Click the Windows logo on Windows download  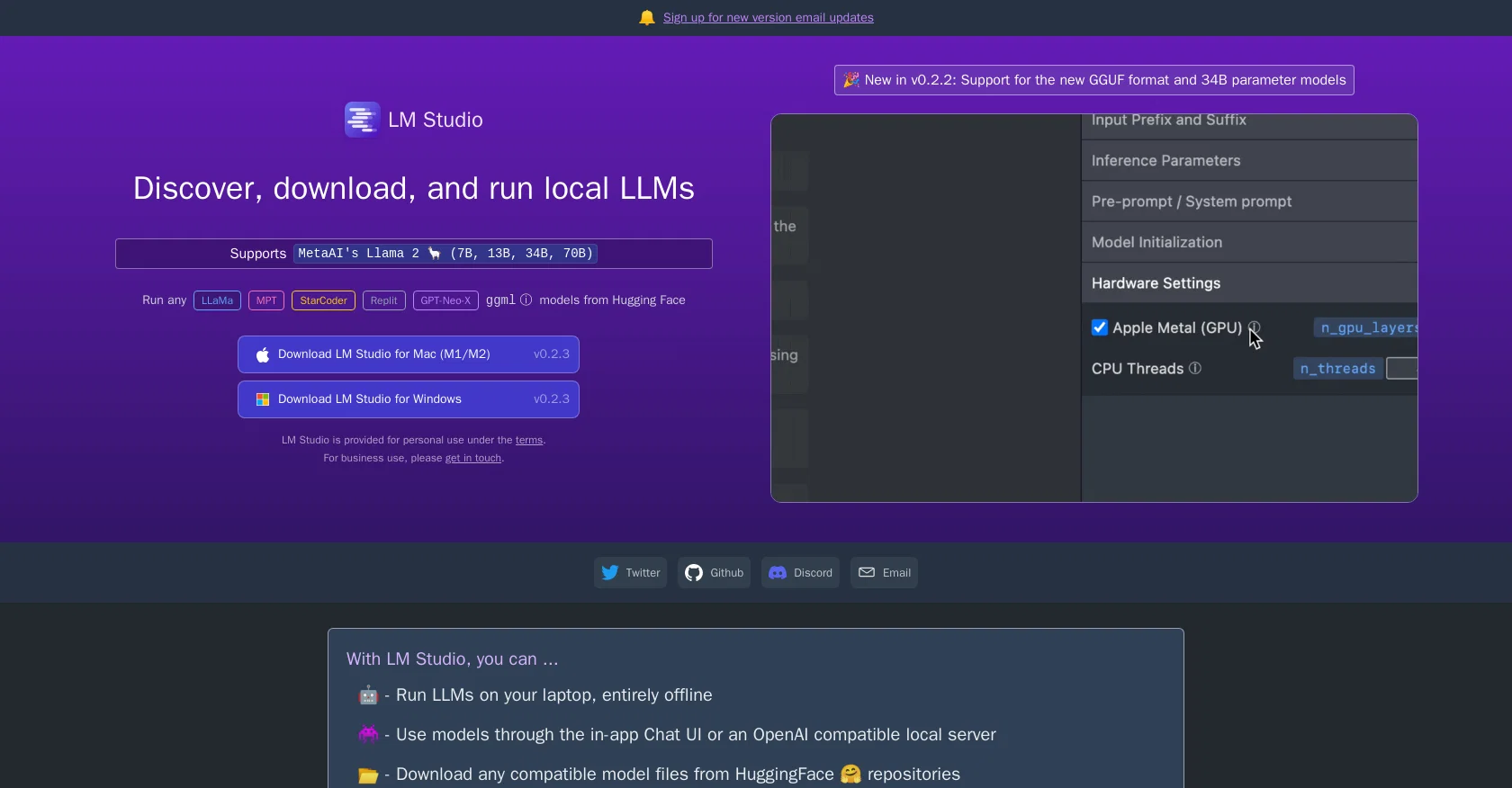point(263,399)
